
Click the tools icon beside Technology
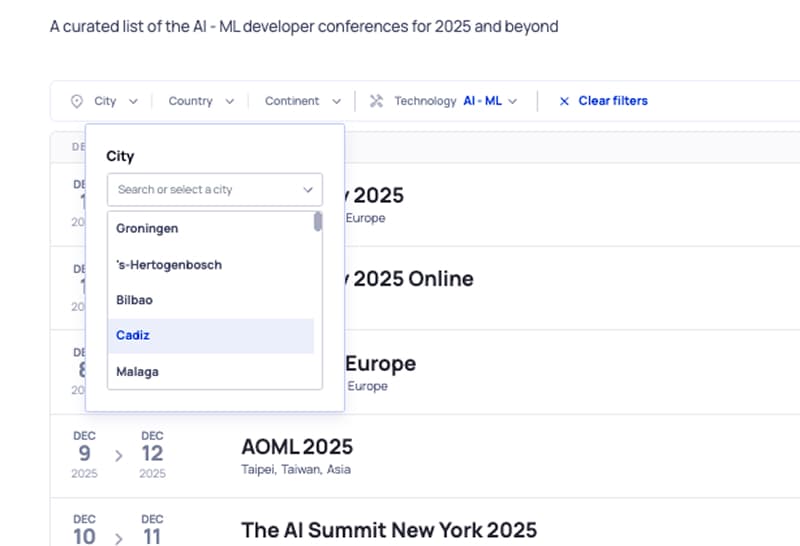377,101
